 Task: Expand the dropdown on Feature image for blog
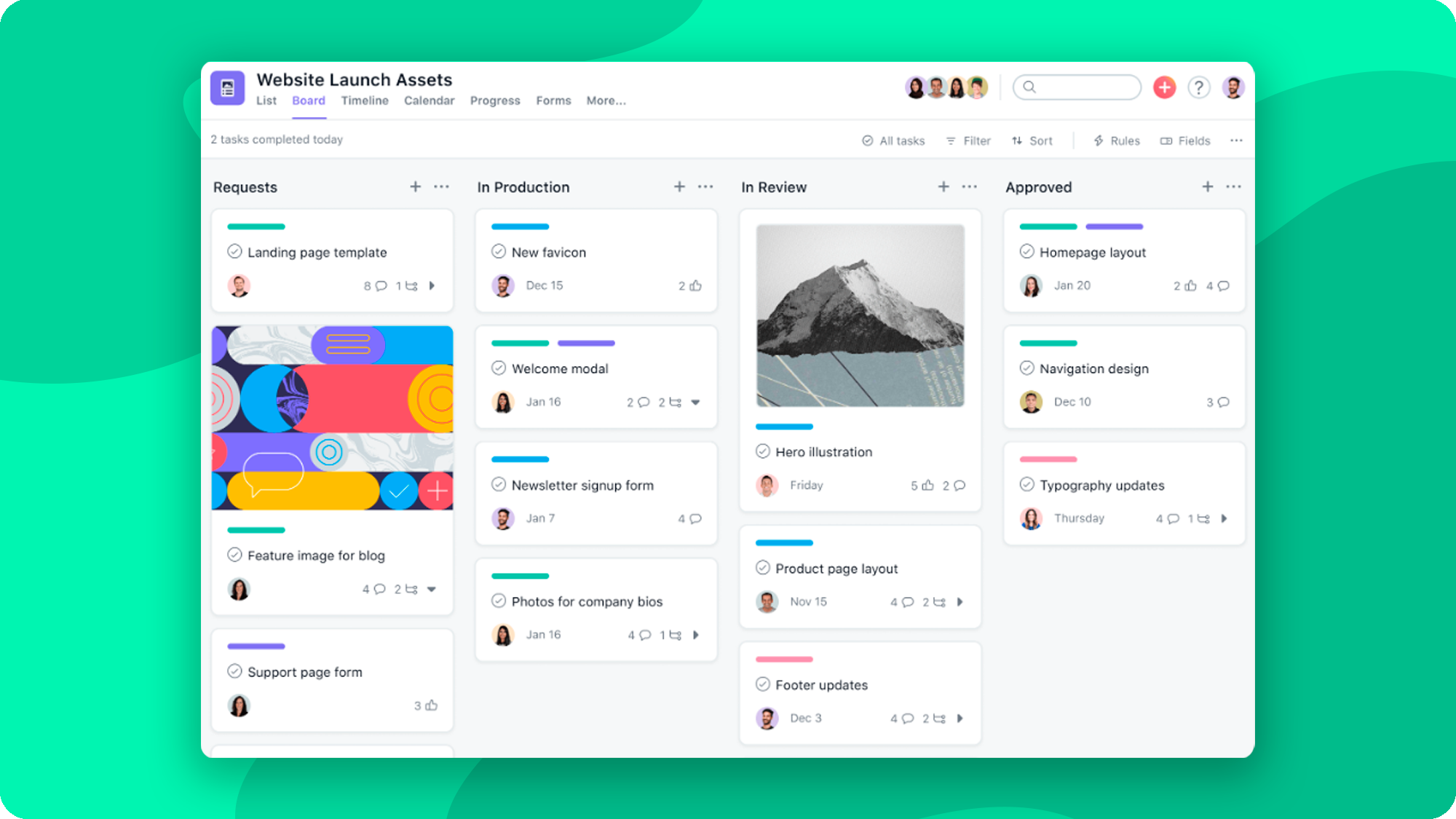(432, 587)
